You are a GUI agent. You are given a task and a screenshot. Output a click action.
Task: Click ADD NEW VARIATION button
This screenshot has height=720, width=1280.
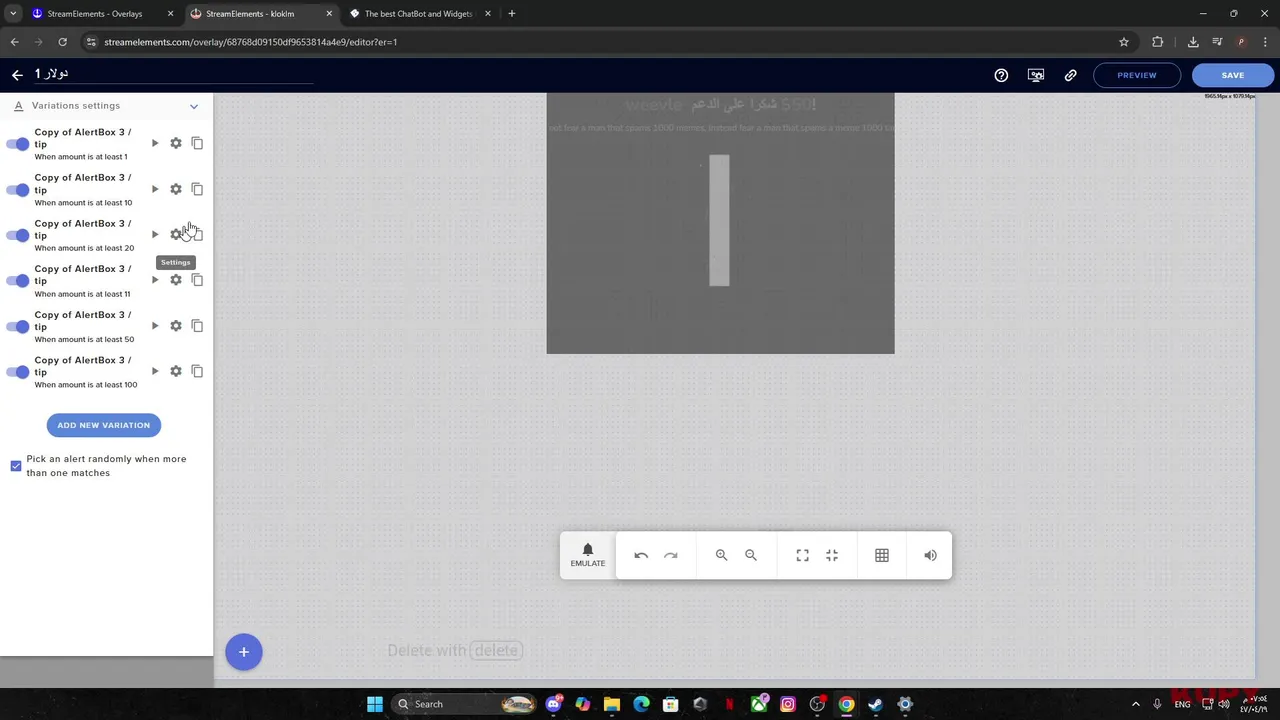click(104, 425)
